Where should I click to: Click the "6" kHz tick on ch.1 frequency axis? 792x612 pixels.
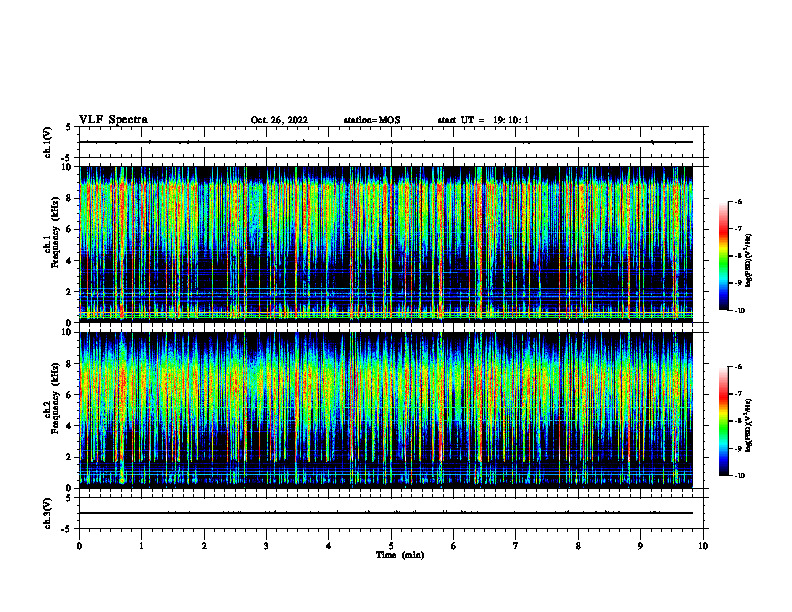[70, 230]
